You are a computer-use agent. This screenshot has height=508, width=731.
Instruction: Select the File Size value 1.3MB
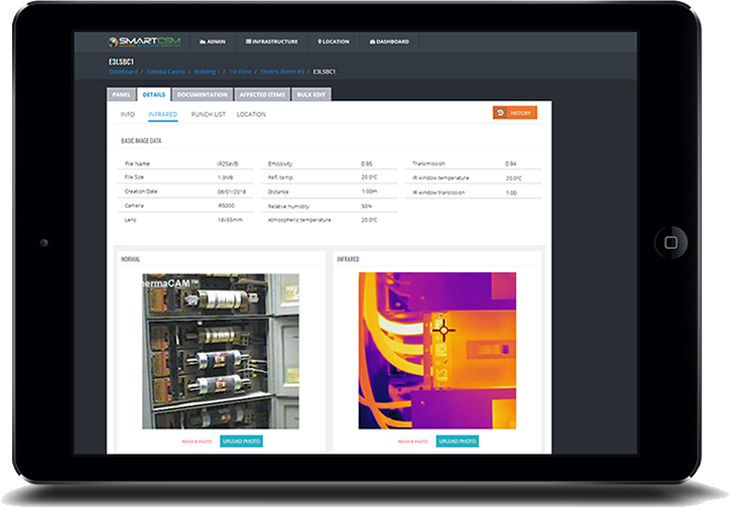click(225, 178)
